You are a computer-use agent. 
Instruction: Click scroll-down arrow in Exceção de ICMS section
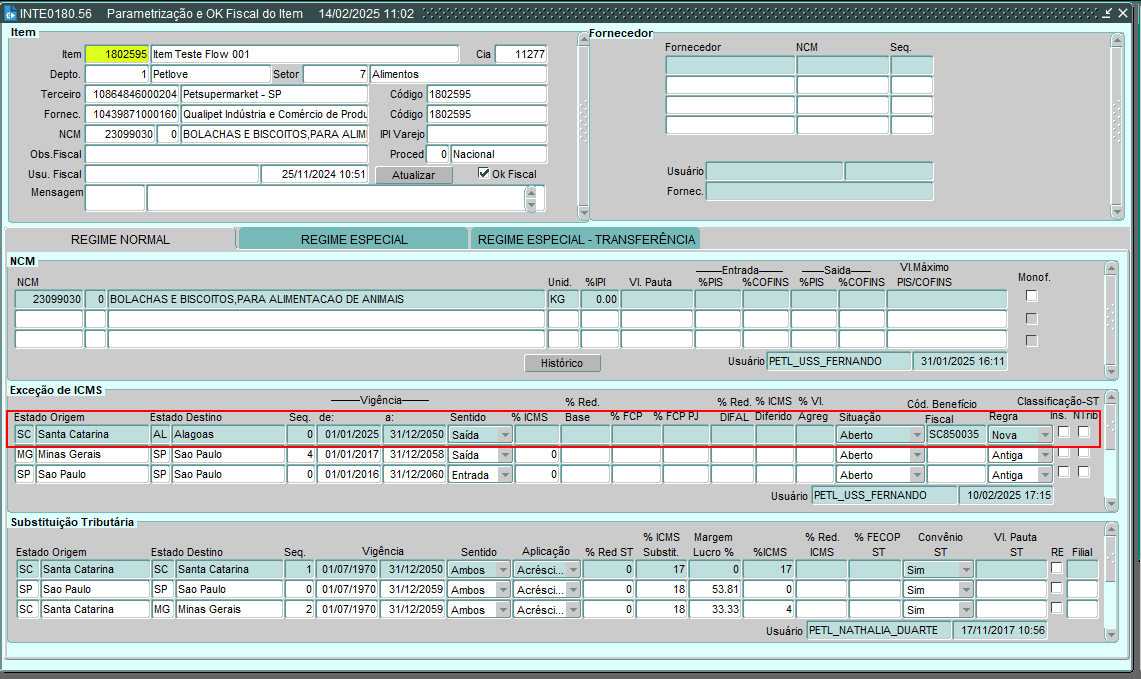1109,504
